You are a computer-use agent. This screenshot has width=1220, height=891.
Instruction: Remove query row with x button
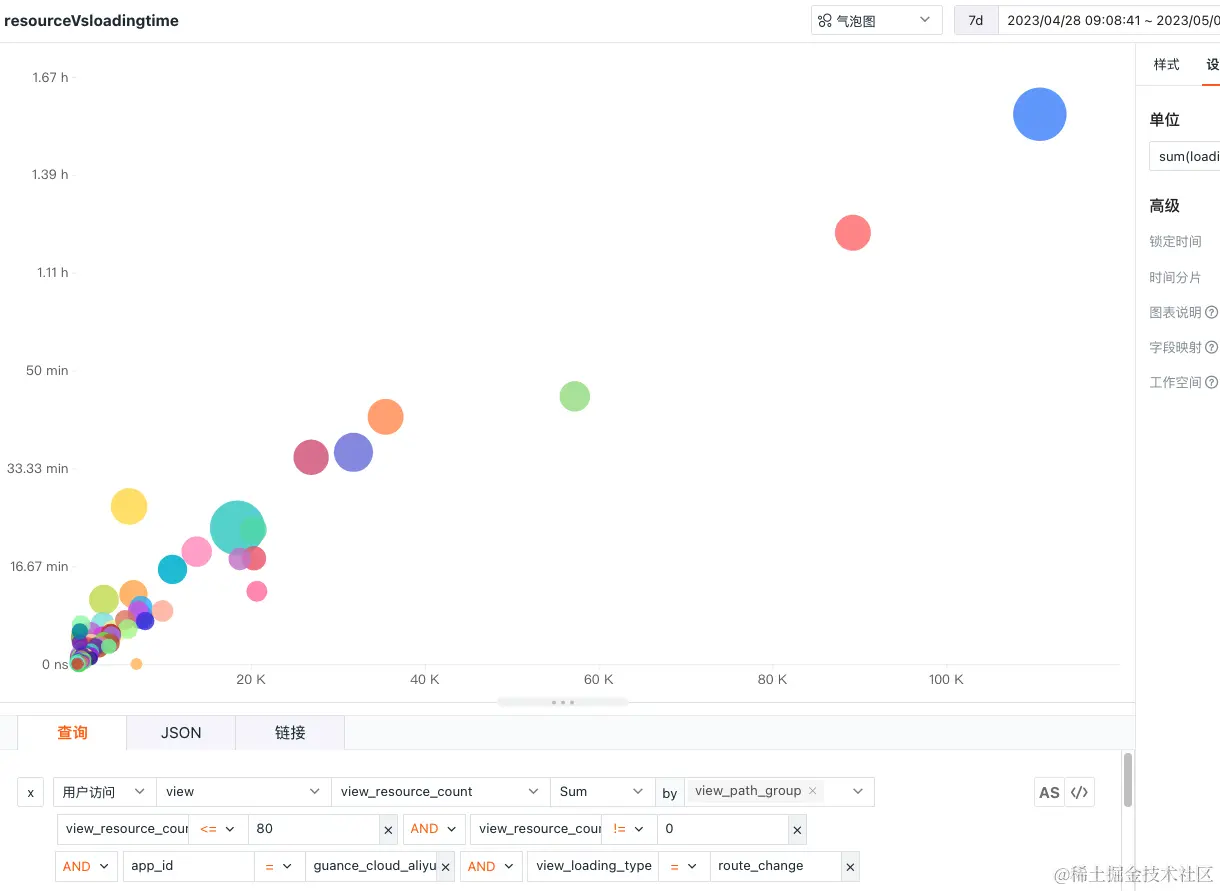30,792
